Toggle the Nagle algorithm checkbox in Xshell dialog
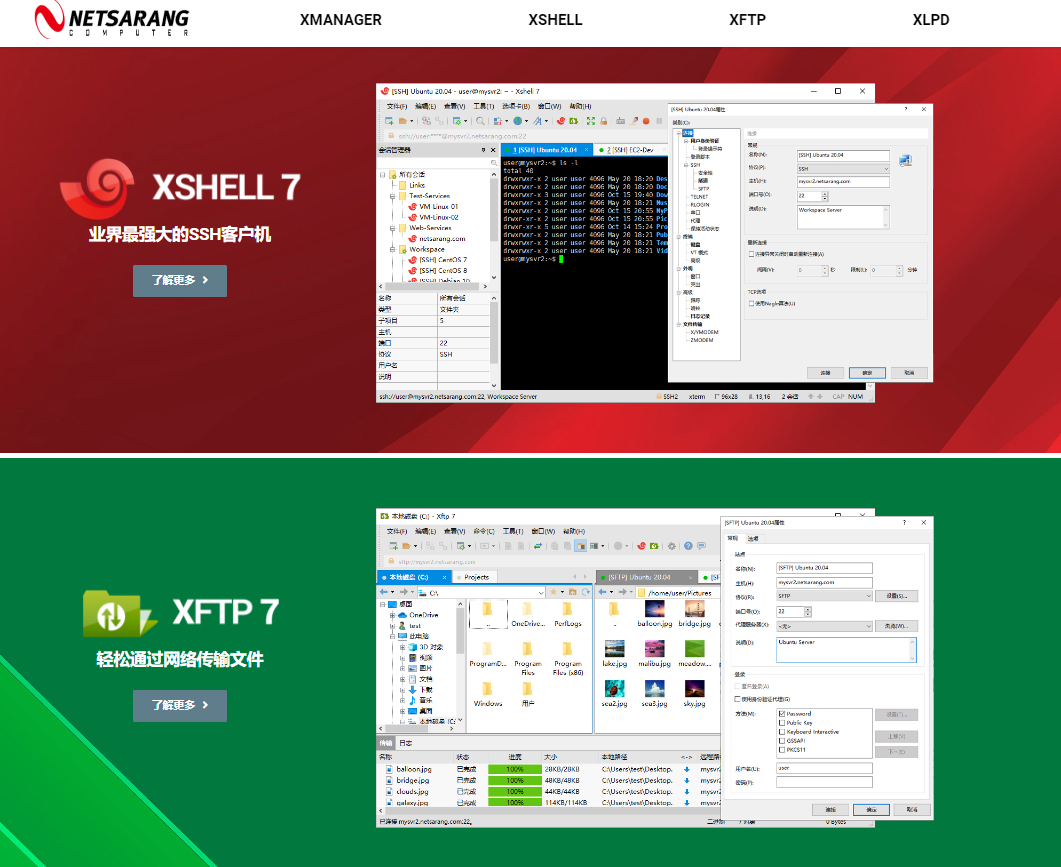The image size is (1061, 867). pyautogui.click(x=751, y=303)
